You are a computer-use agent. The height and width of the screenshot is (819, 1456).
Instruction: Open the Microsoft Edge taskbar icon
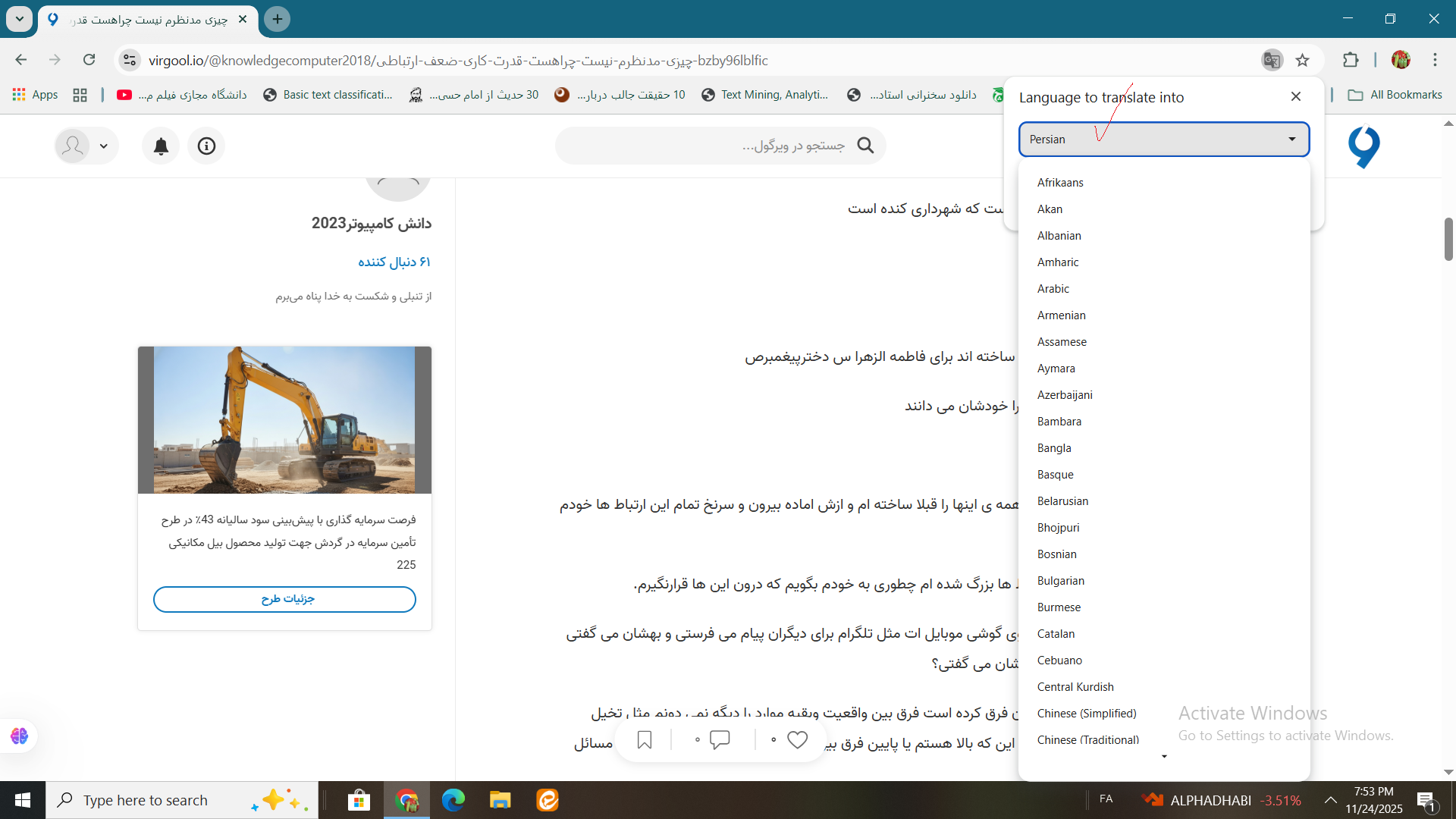click(x=453, y=800)
